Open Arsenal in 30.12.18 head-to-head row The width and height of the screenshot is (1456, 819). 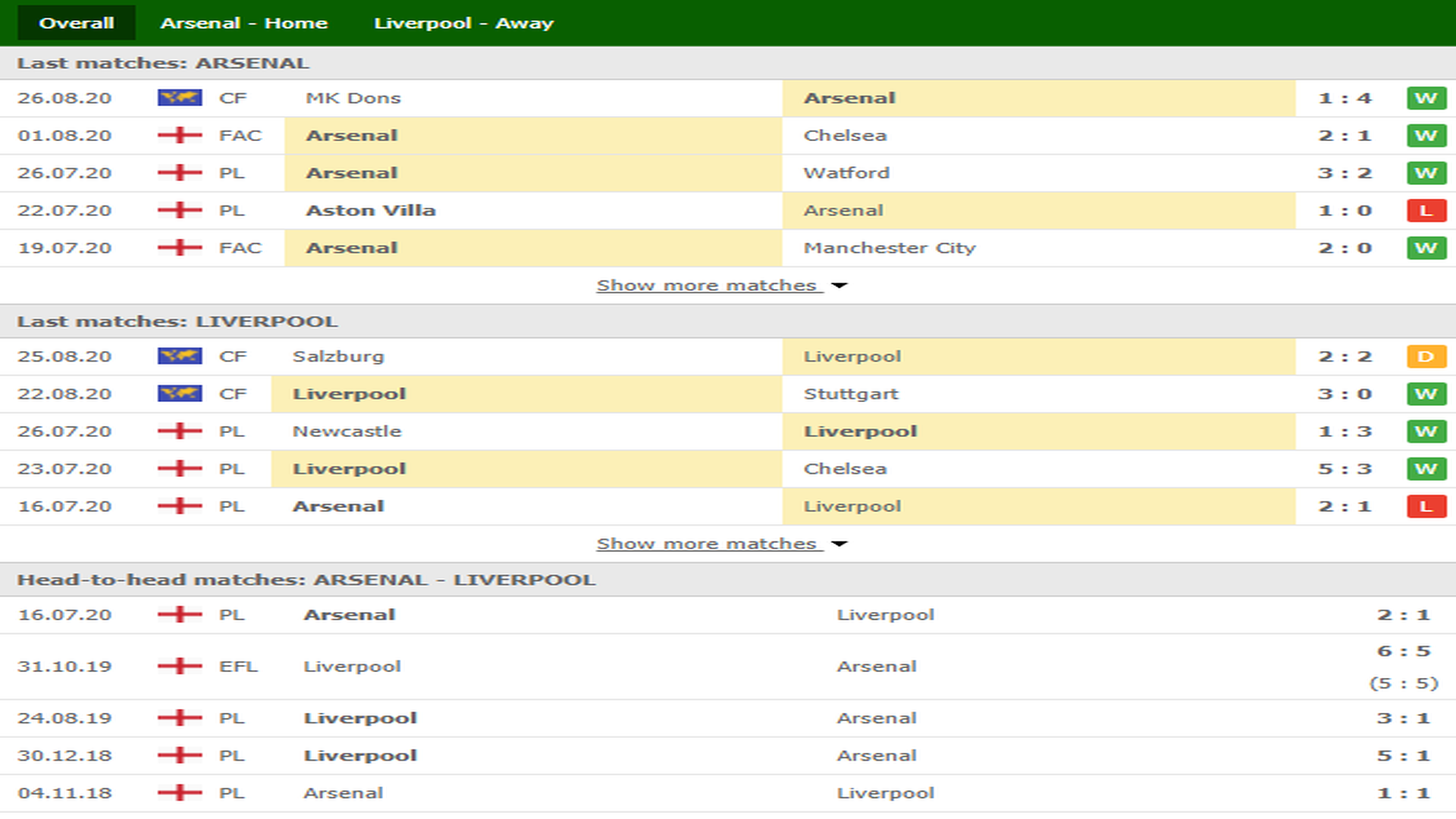pyautogui.click(x=877, y=755)
